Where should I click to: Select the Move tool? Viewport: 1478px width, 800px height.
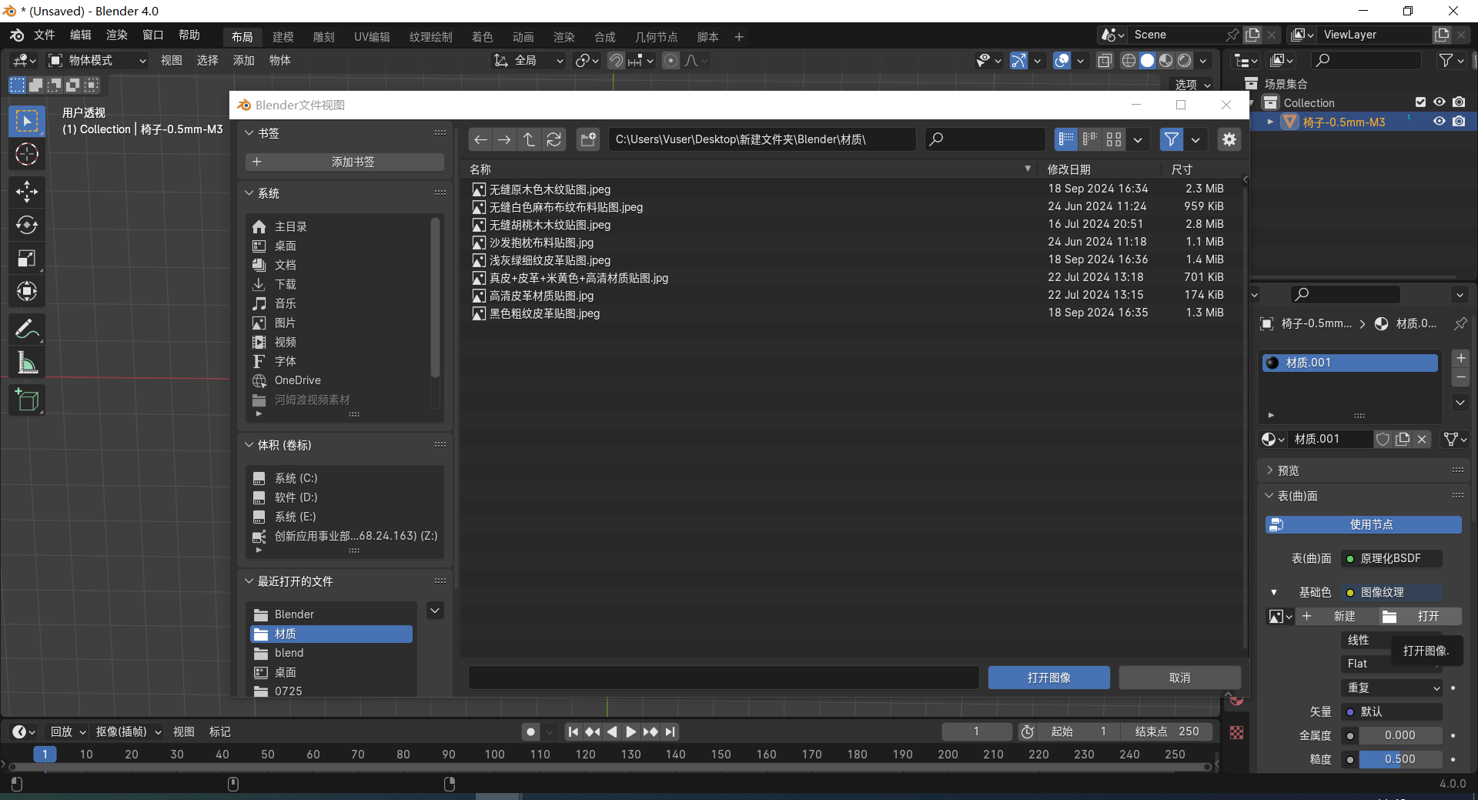tap(27, 191)
